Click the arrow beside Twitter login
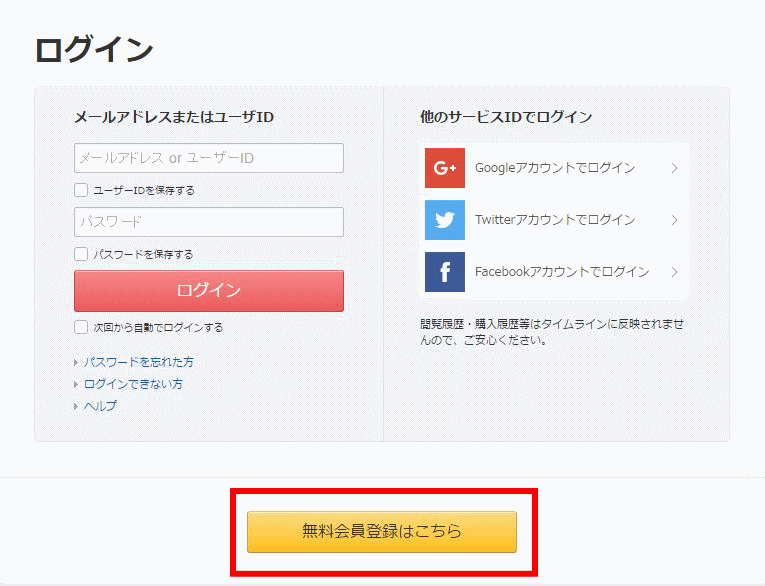Image resolution: width=765 pixels, height=586 pixels. pos(674,220)
